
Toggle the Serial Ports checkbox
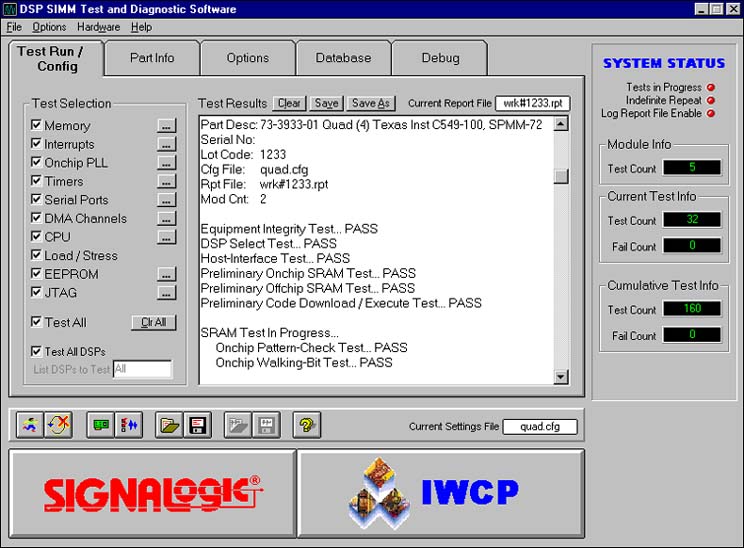[x=36, y=199]
